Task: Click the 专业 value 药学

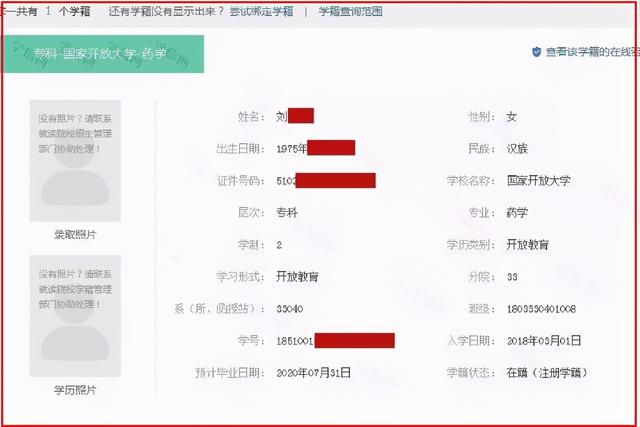Action: [517, 213]
